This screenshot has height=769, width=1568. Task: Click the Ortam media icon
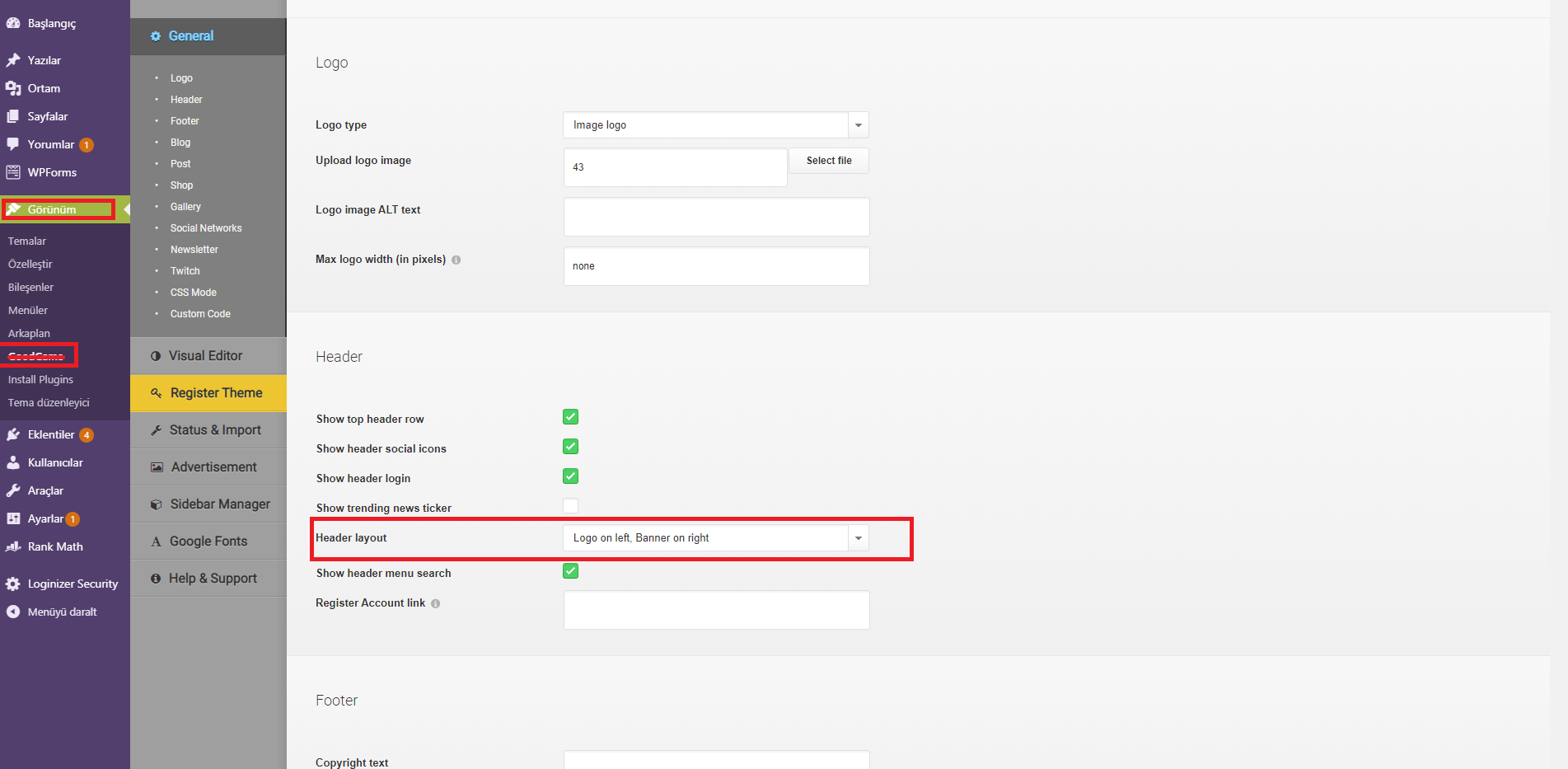point(13,88)
